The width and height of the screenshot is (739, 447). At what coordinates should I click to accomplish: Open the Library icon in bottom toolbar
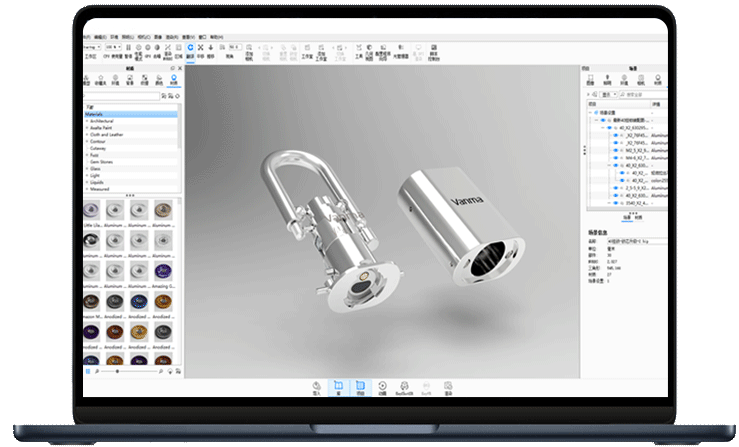click(338, 387)
